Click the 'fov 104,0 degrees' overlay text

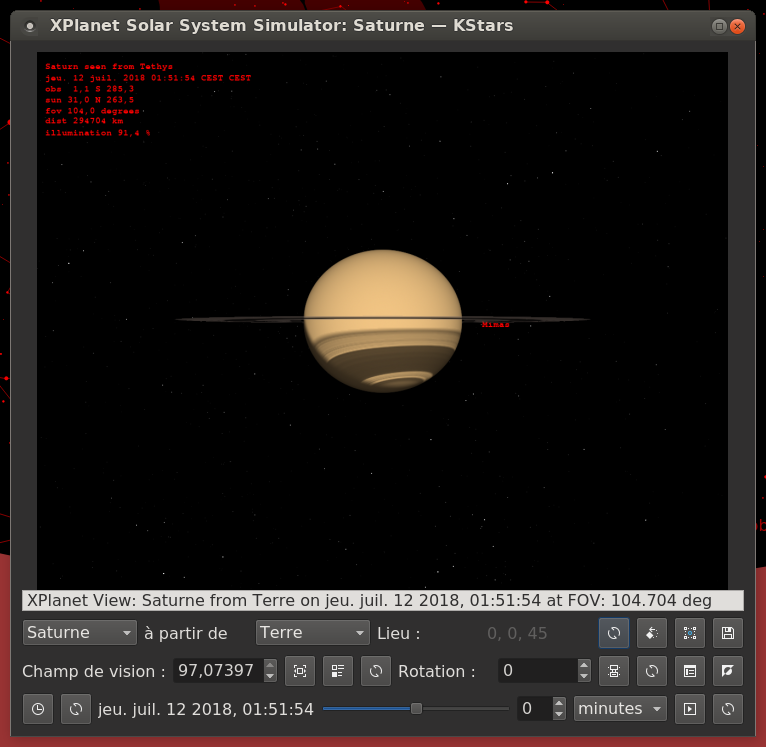coord(92,111)
